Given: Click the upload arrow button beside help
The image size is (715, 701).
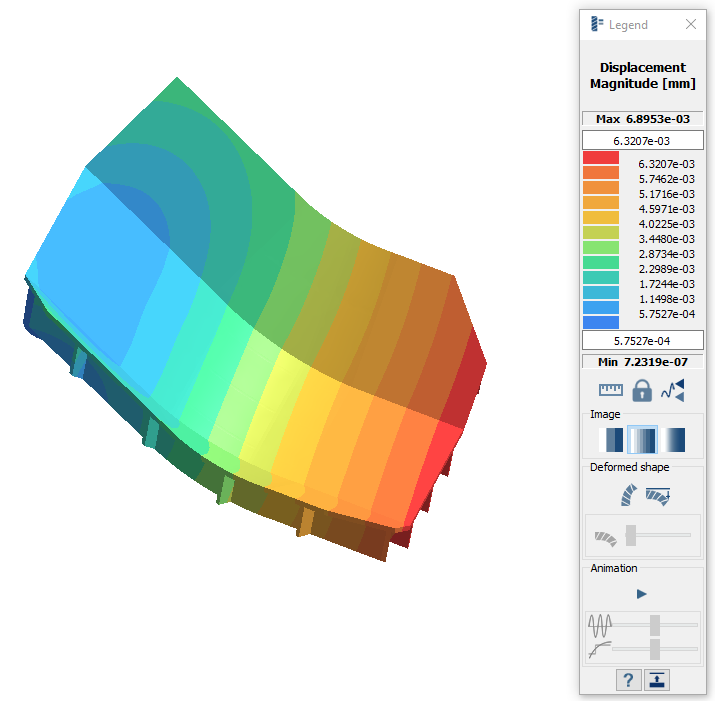Looking at the screenshot, I should click(x=657, y=681).
